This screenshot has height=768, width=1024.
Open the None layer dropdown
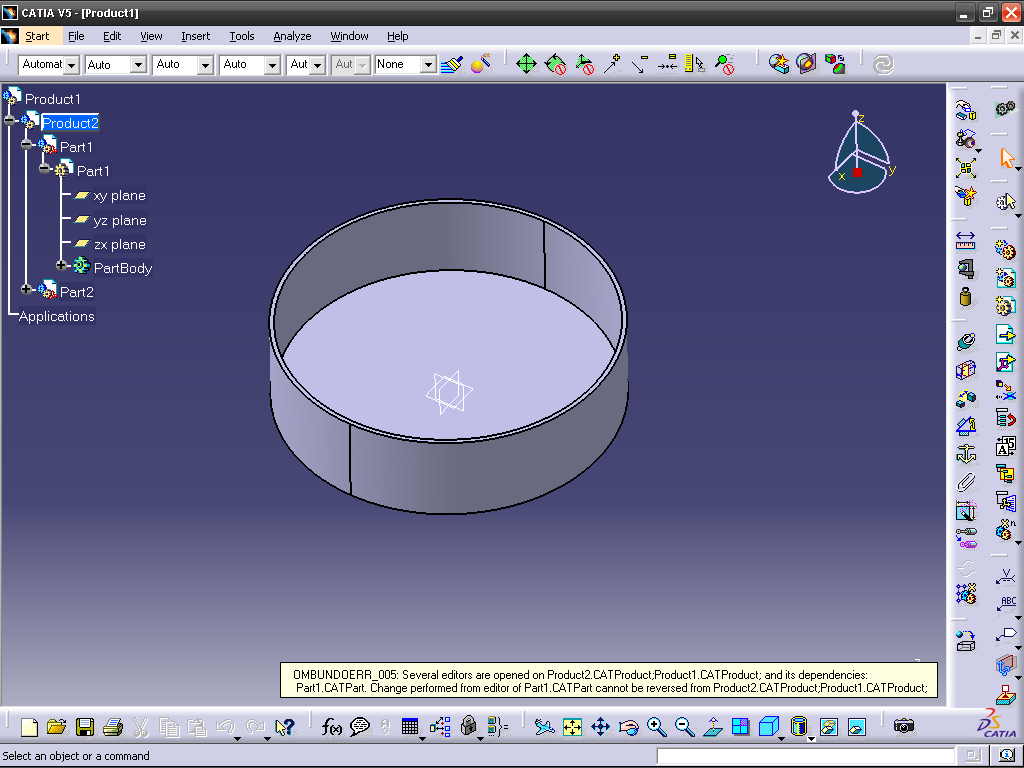pyautogui.click(x=428, y=64)
